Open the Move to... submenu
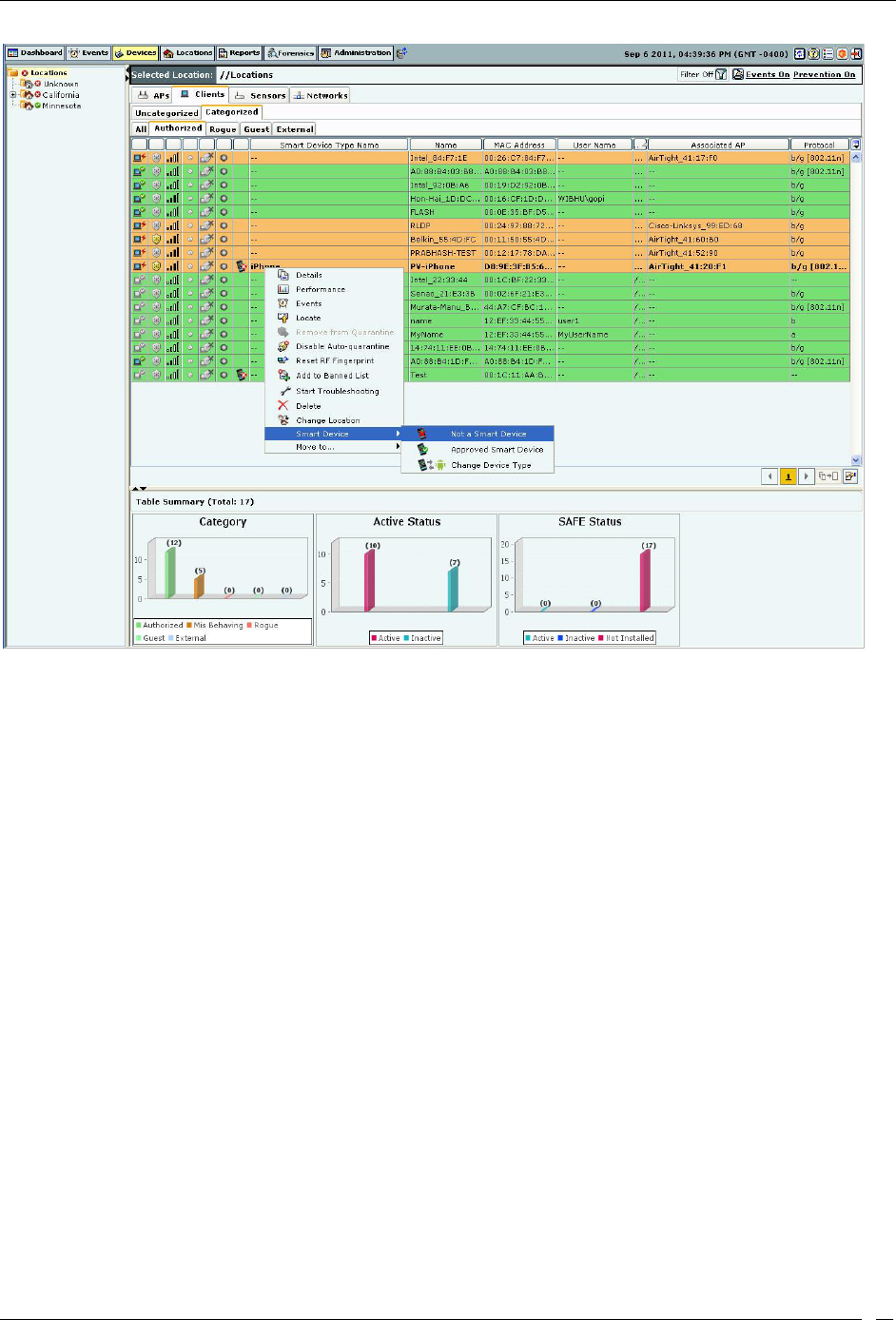896x1320 pixels. (x=334, y=447)
